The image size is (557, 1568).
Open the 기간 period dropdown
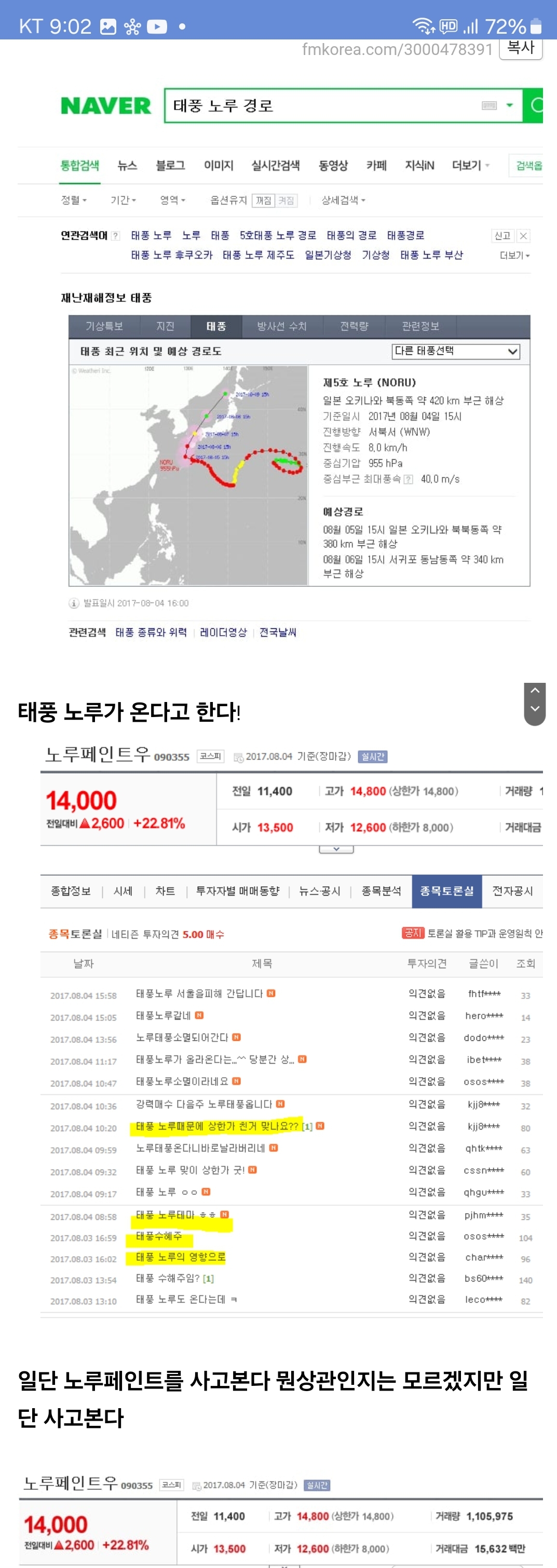(x=123, y=200)
